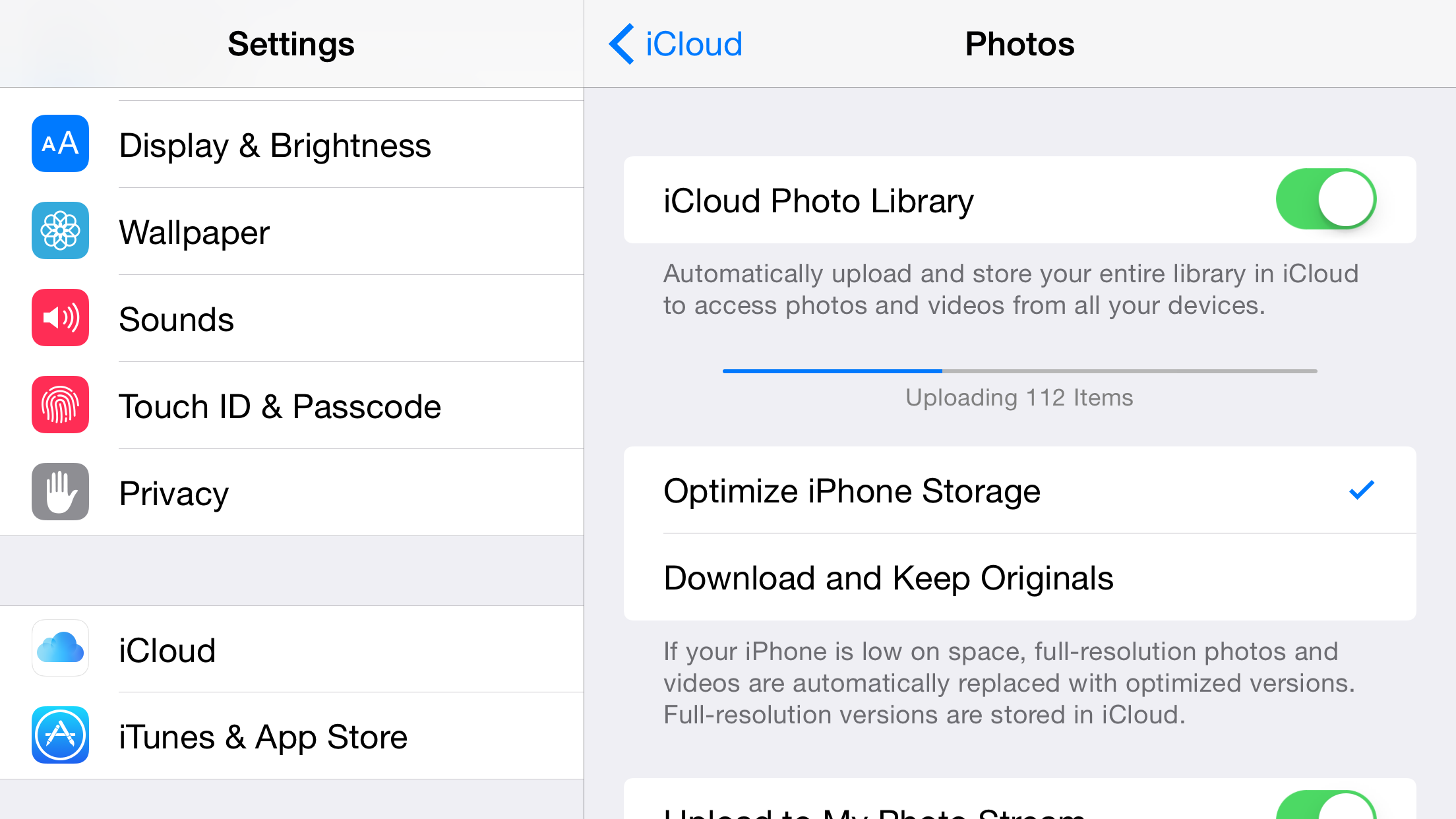Screen dimensions: 1456x819
Task: Tap the Uploading 112 Items status text
Action: (x=1019, y=397)
